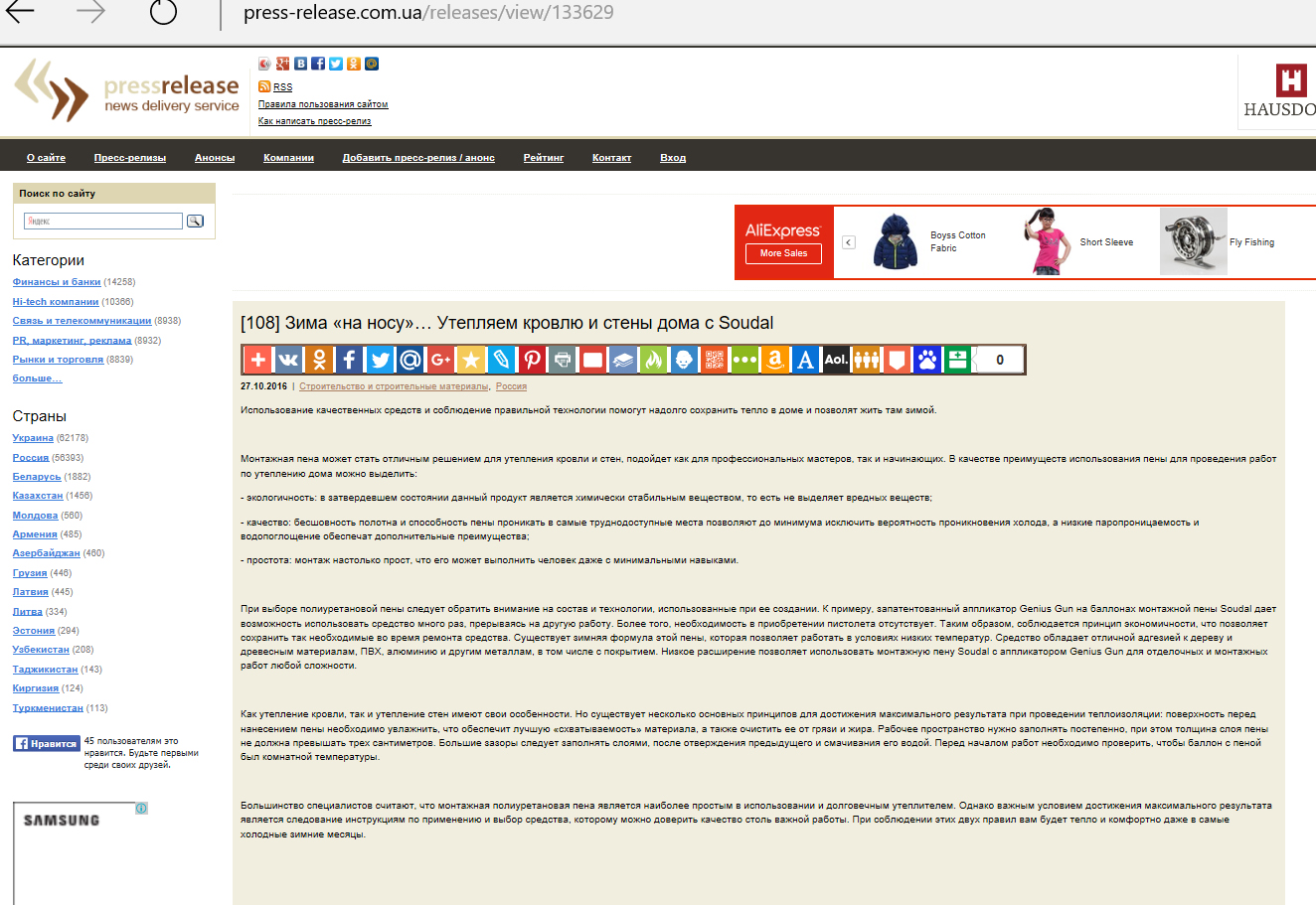Tweet the article from the share bar
The image size is (1316, 905).
click(380, 360)
